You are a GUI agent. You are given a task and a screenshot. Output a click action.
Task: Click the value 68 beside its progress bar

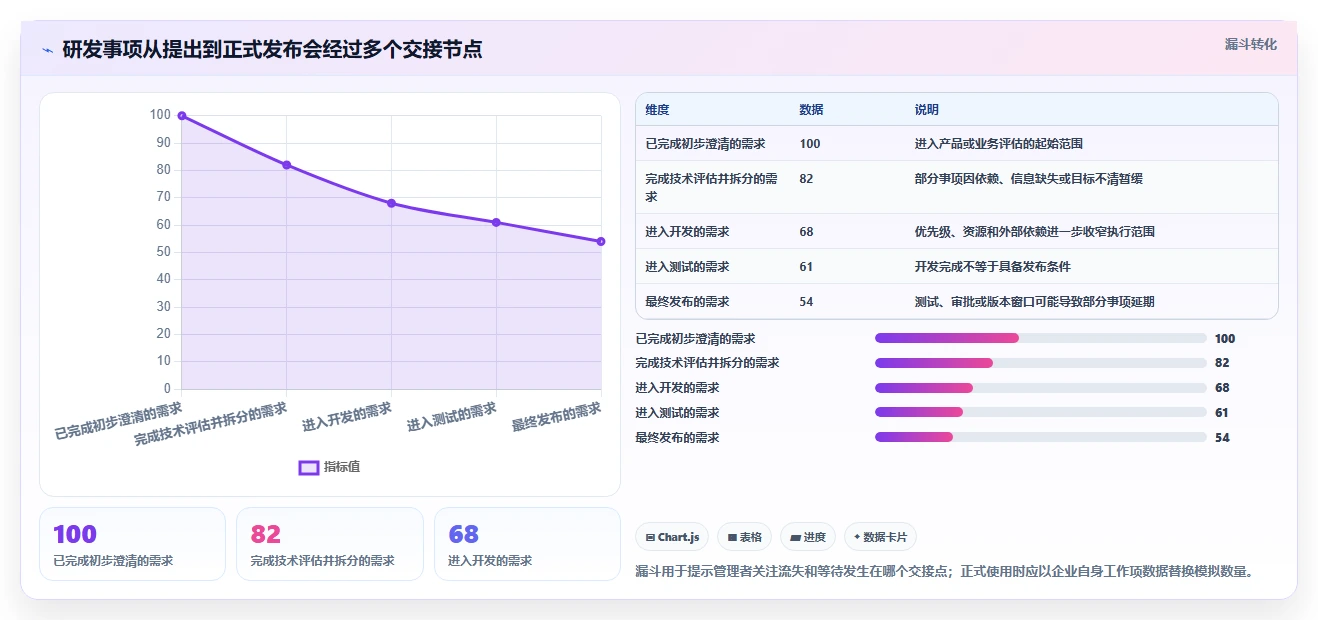click(1222, 388)
